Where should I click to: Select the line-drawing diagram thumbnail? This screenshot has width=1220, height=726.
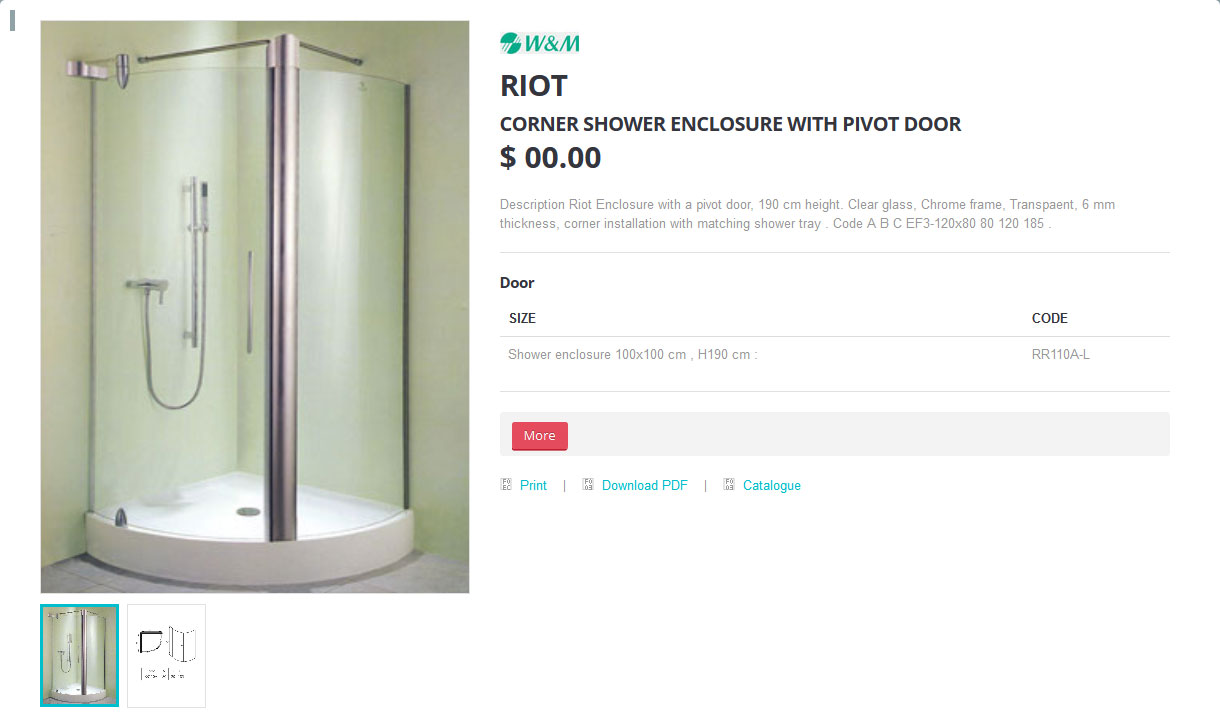[x=166, y=655]
